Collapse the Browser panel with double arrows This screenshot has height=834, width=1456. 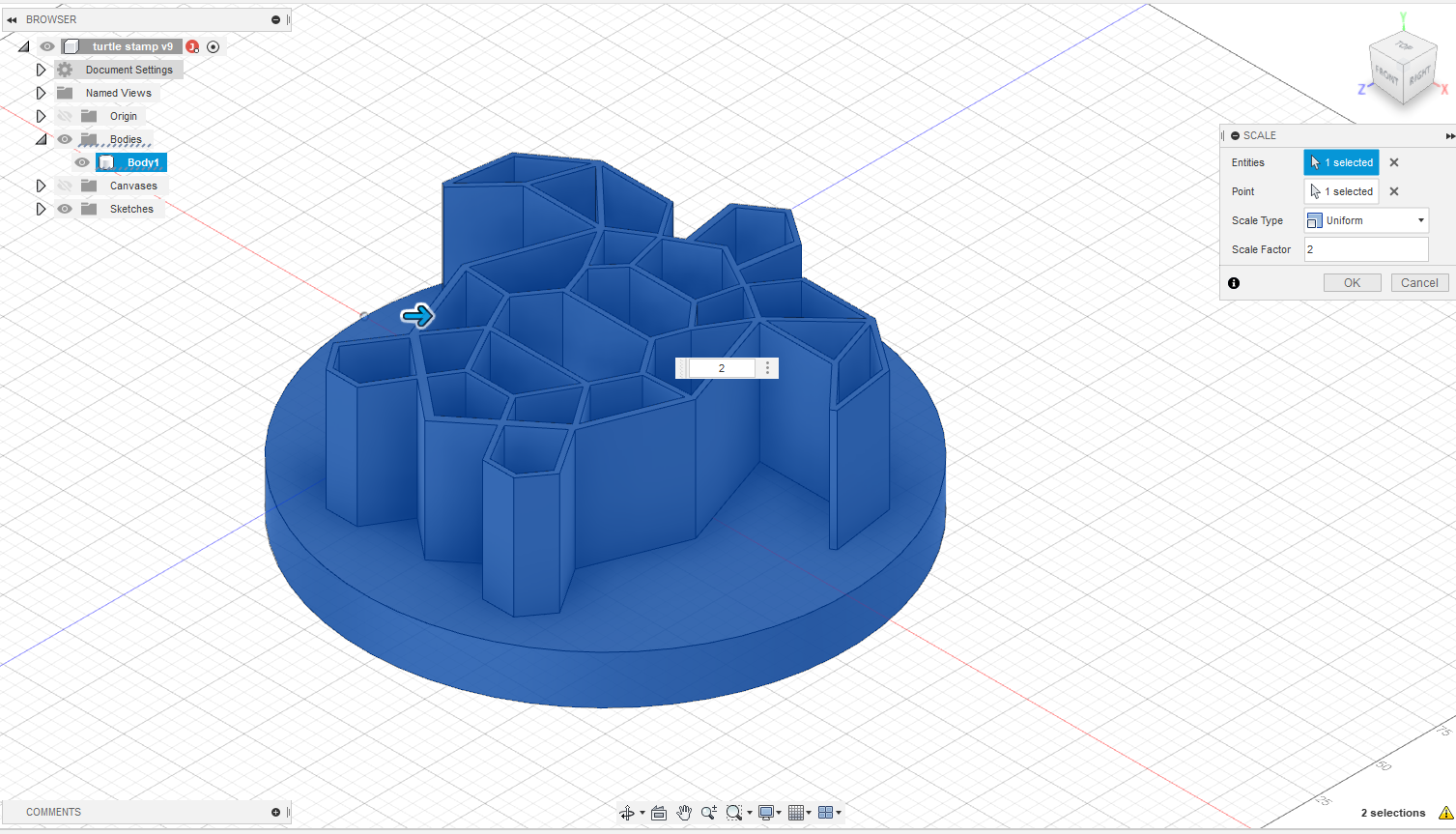(12, 19)
